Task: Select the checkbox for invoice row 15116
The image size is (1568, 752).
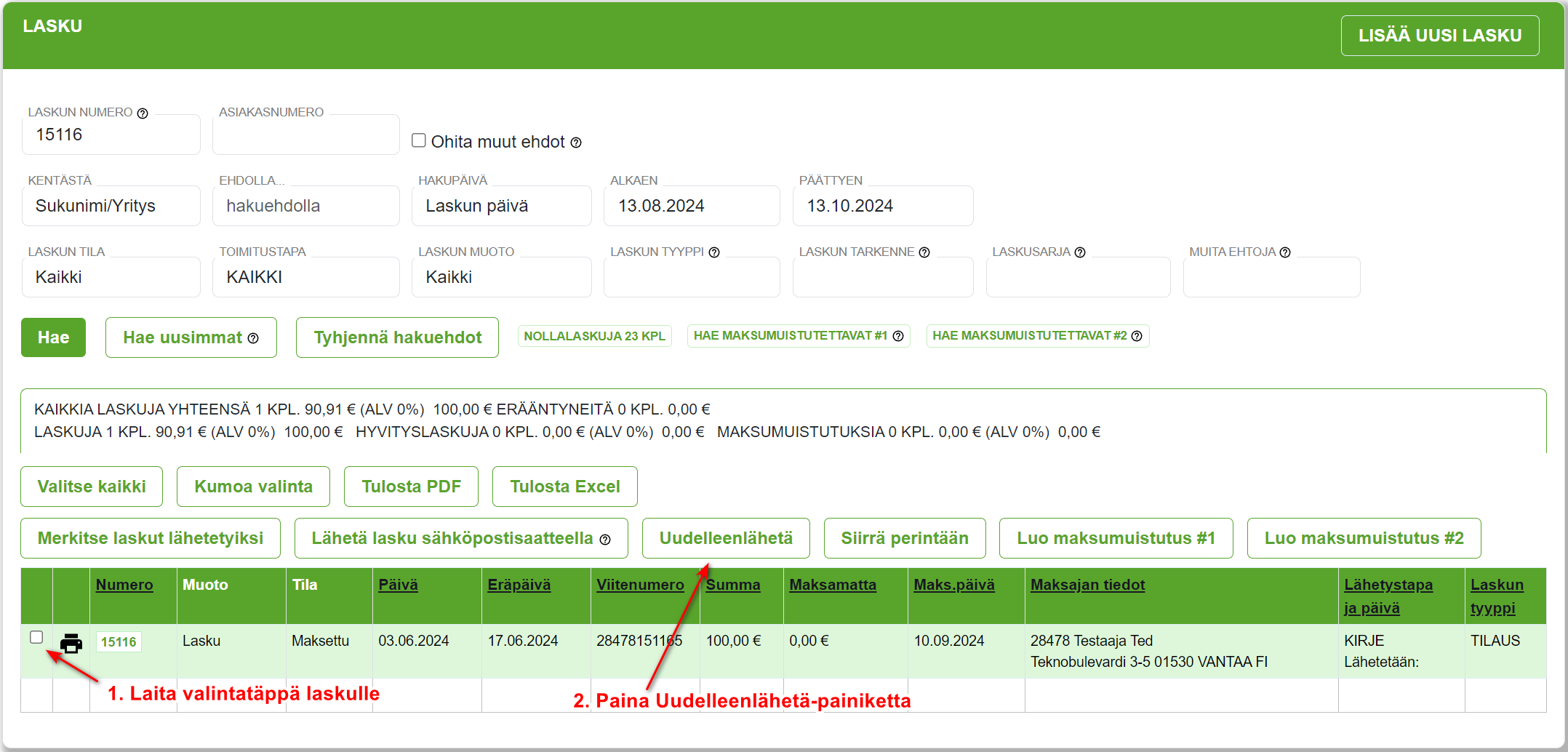Action: (x=36, y=637)
